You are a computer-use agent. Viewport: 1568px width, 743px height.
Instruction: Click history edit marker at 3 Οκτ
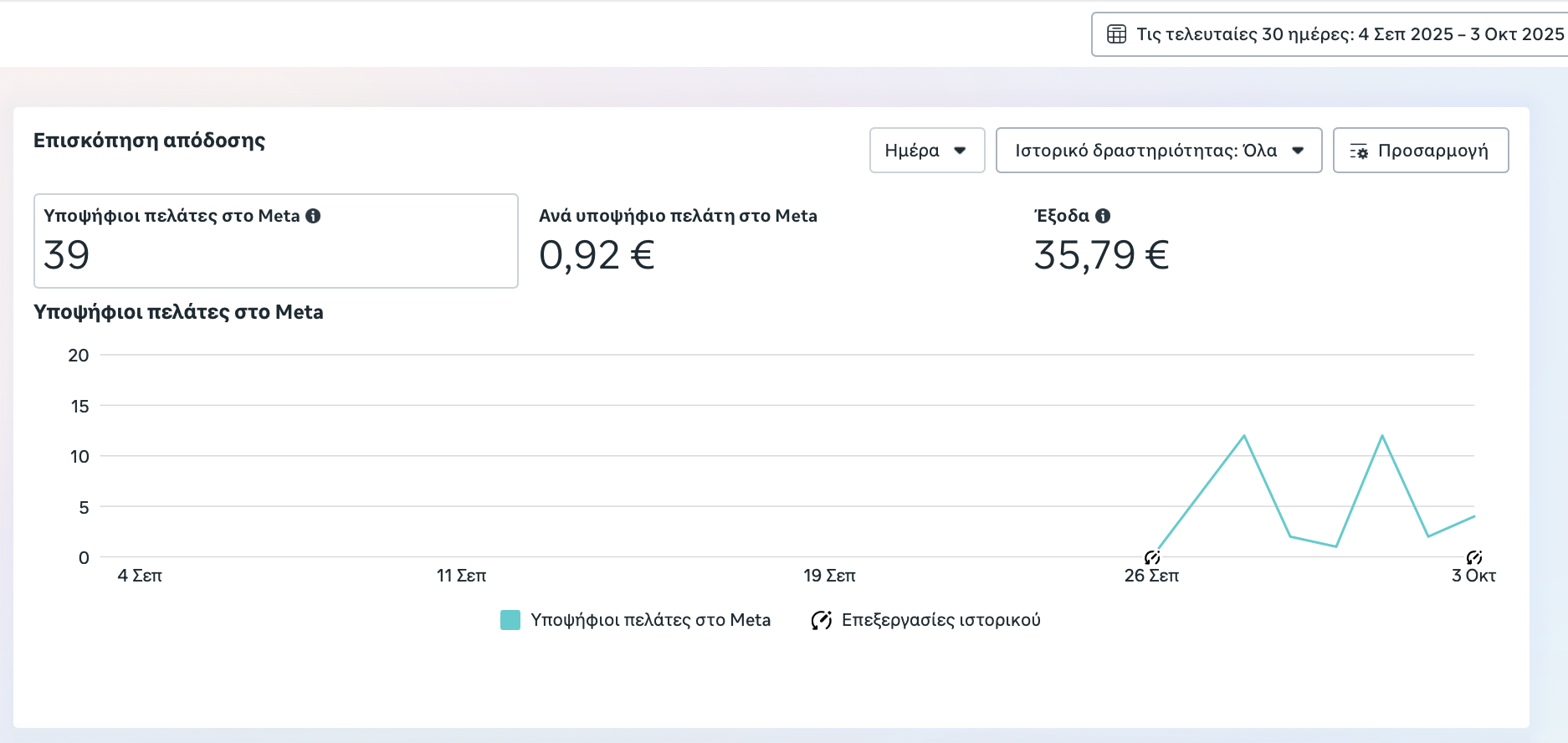coord(1474,557)
